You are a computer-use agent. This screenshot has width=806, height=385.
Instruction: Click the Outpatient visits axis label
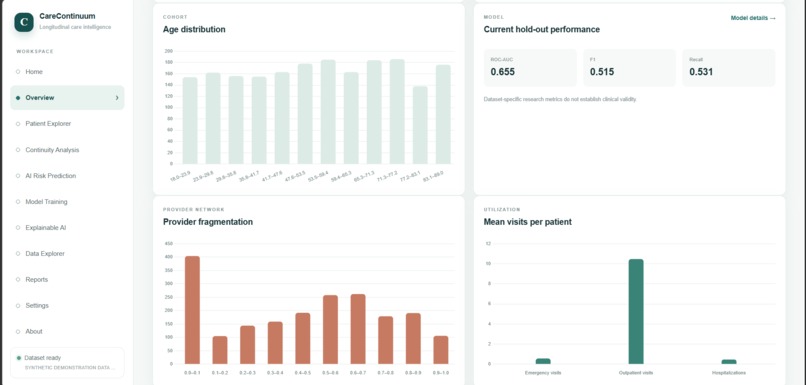click(636, 373)
